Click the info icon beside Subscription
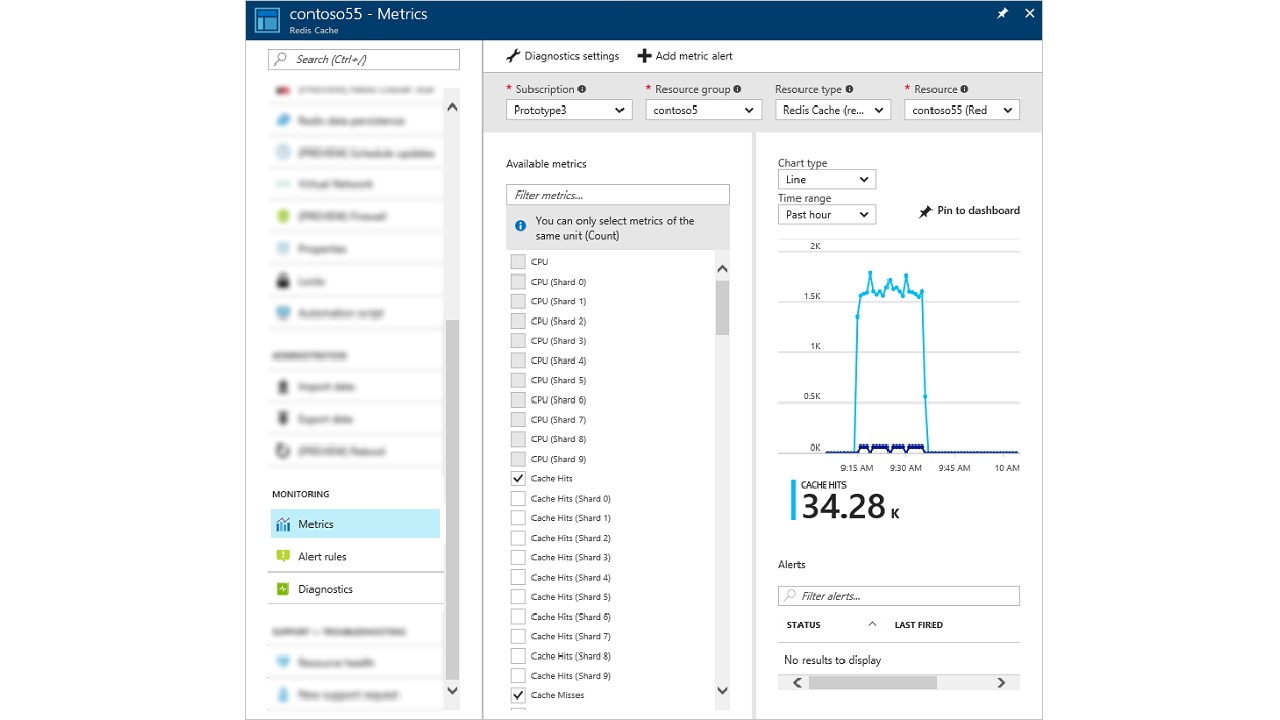1280x720 pixels. coord(582,89)
